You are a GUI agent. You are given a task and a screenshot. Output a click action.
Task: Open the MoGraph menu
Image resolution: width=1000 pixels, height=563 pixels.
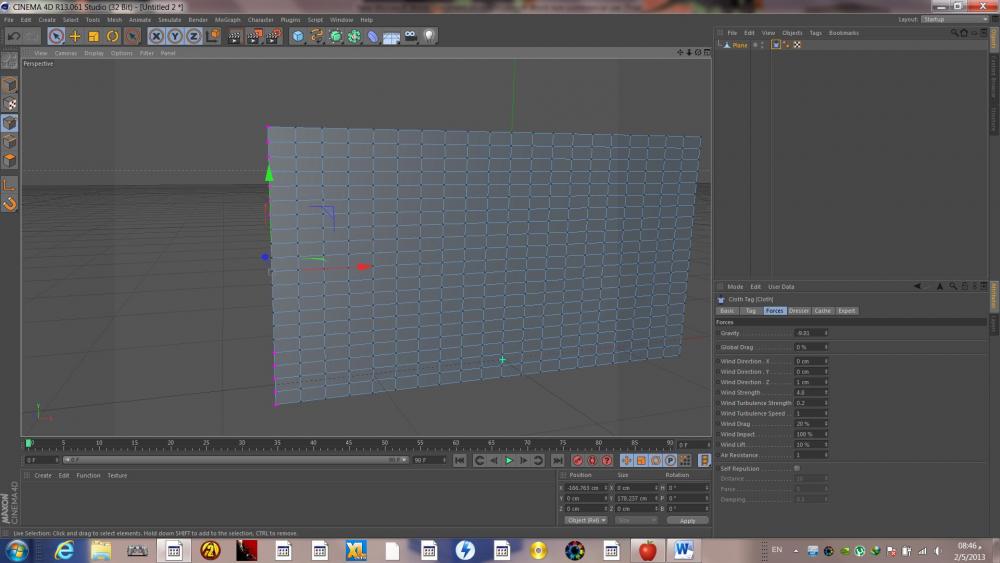[x=227, y=19]
